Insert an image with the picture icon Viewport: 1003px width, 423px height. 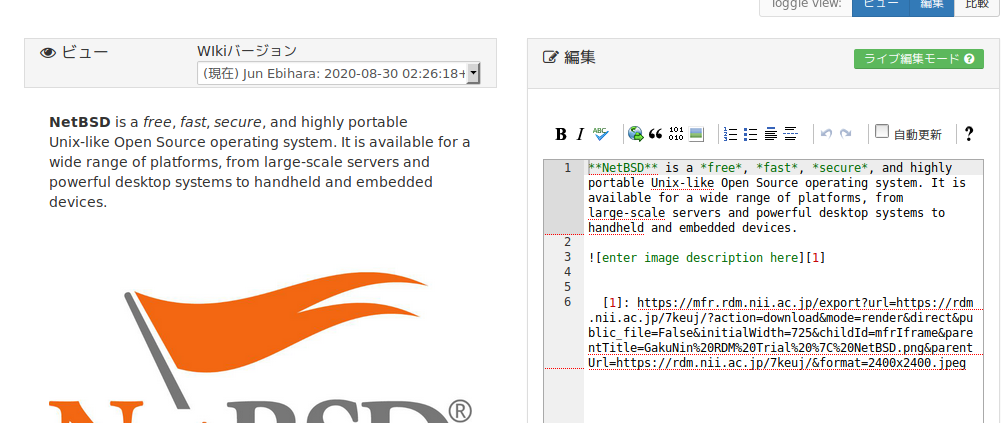tap(696, 134)
